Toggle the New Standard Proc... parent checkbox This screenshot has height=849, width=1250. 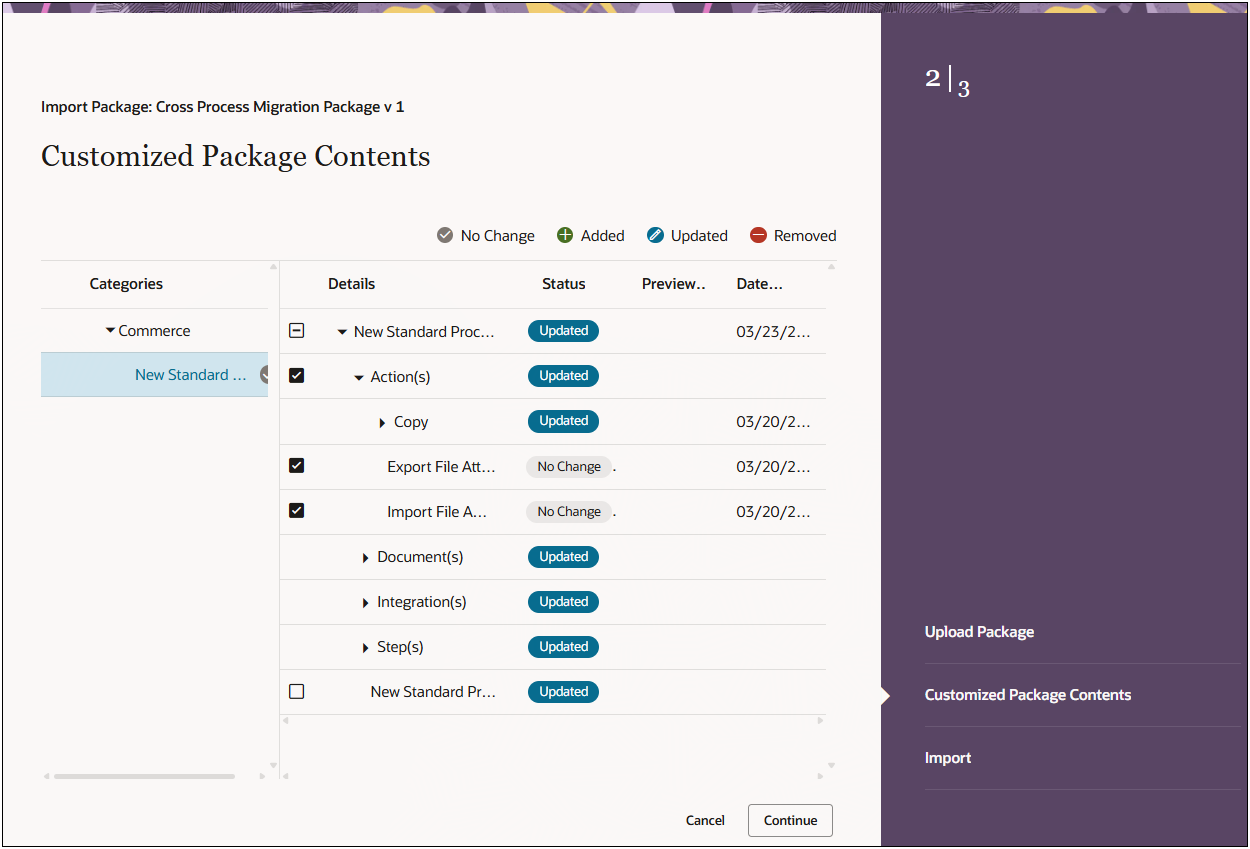click(296, 330)
